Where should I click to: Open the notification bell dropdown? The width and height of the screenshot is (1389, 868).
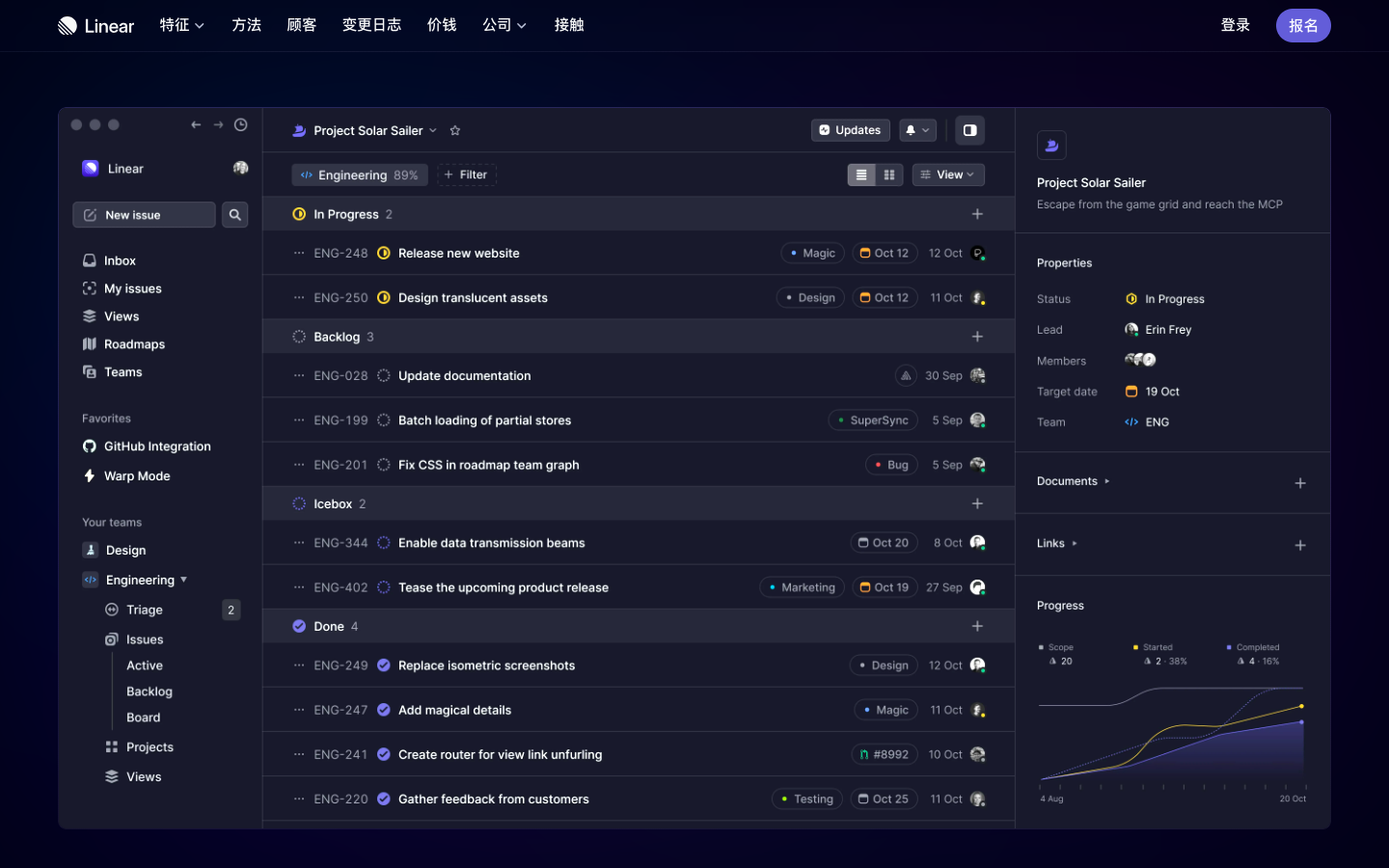[917, 130]
